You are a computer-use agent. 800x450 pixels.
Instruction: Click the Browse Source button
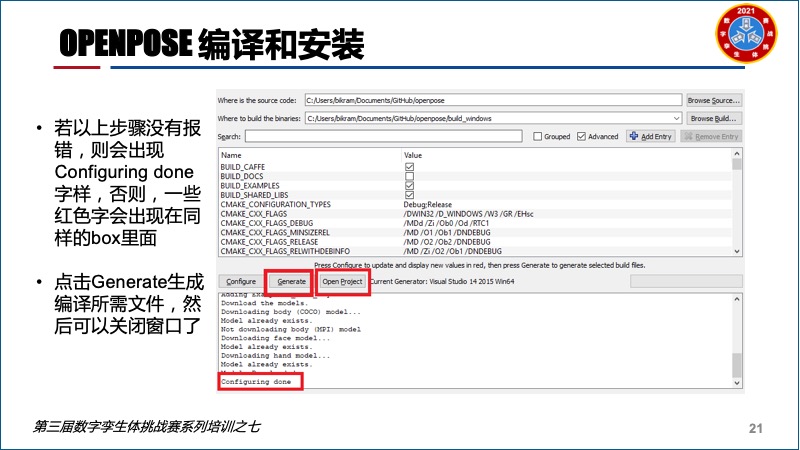pyautogui.click(x=713, y=101)
